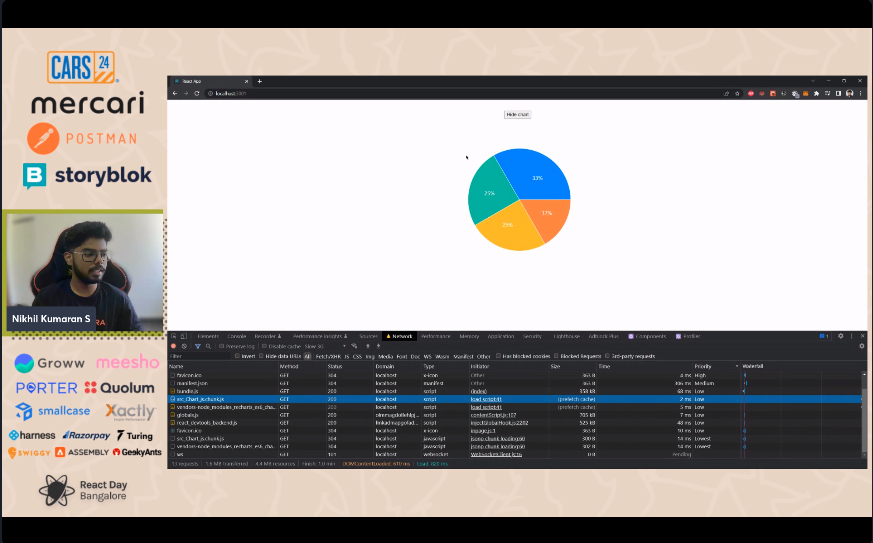Toggle the browser side panel icon

tap(838, 94)
